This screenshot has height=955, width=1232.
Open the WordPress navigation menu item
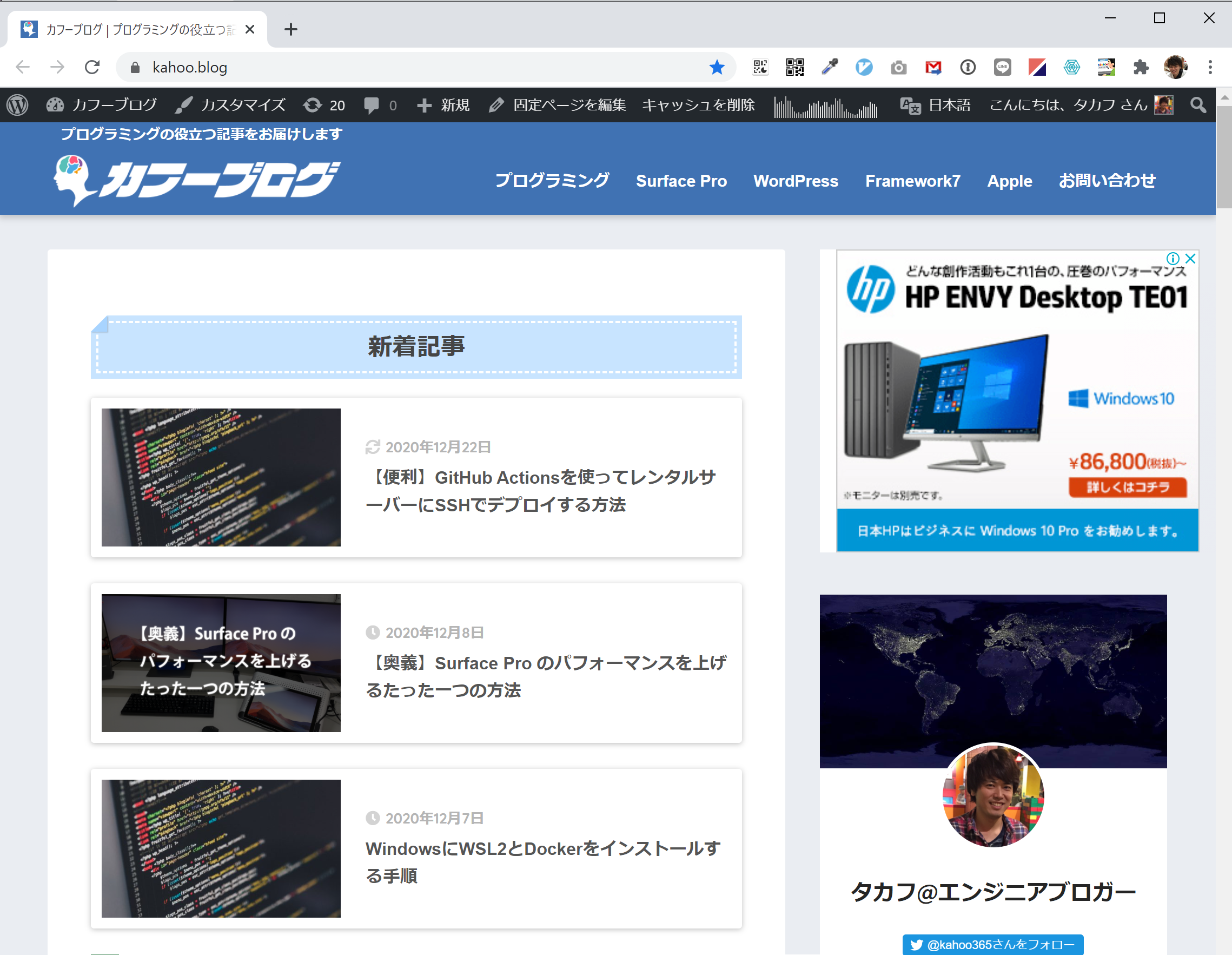tap(796, 181)
